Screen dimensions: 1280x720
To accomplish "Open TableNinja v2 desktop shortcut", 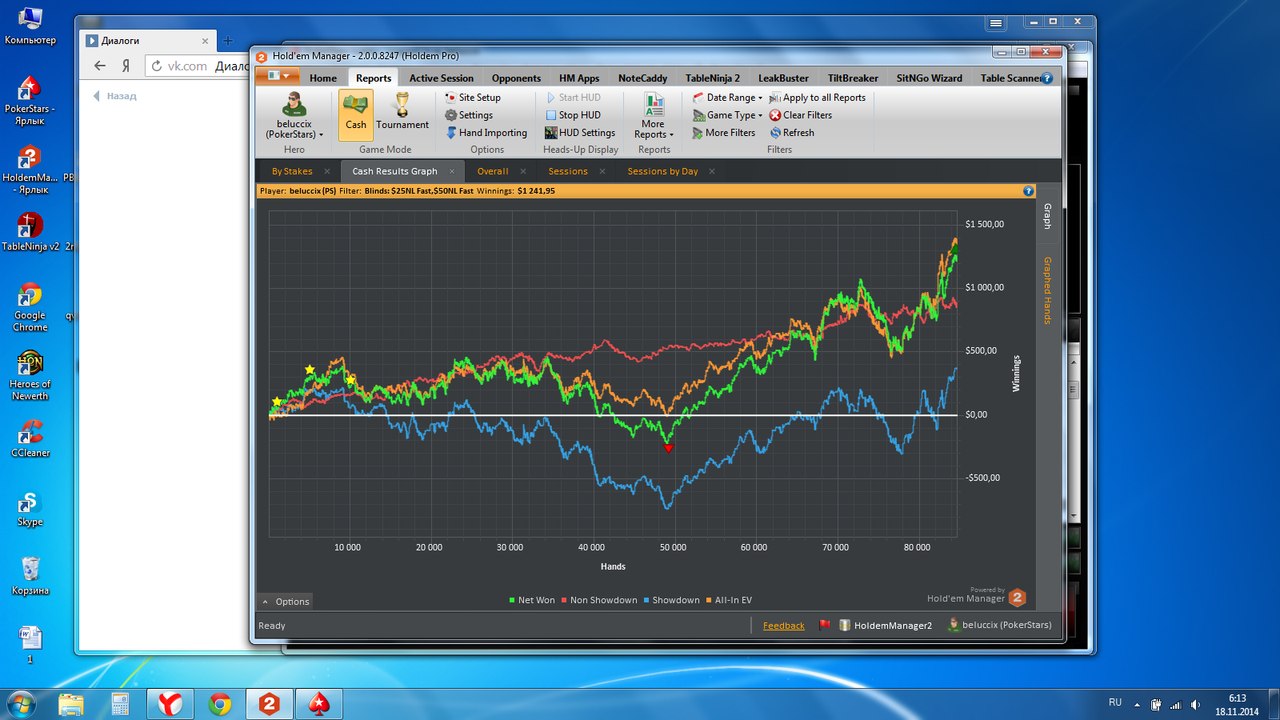I will tap(30, 232).
